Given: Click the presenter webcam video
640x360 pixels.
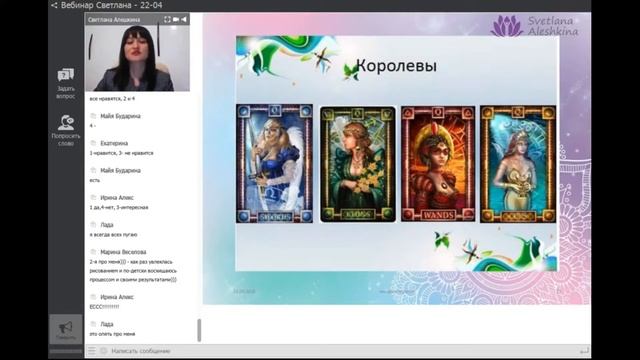Looking at the screenshot, I should [x=137, y=58].
